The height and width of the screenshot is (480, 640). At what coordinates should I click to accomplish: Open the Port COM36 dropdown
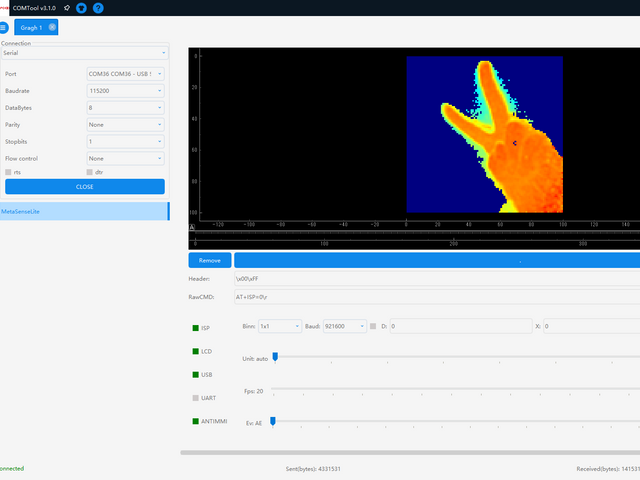point(125,74)
